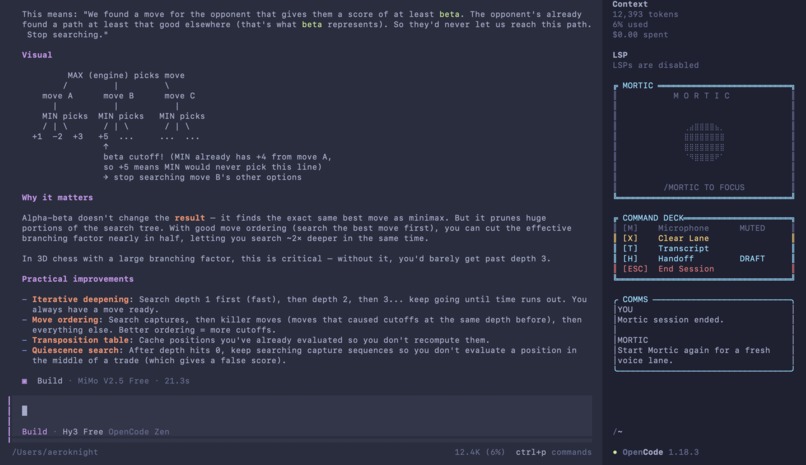Click the Iterative deepening bullet term
The width and height of the screenshot is (806, 465).
click(80, 300)
